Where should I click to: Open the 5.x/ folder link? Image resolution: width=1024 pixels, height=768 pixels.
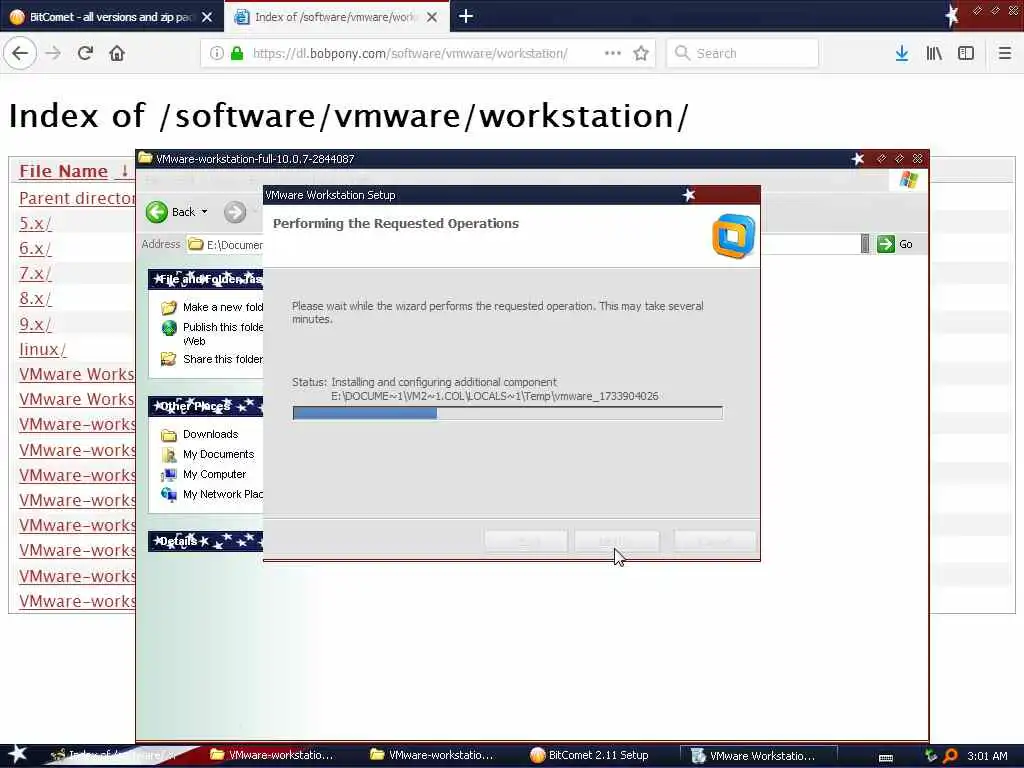[35, 223]
